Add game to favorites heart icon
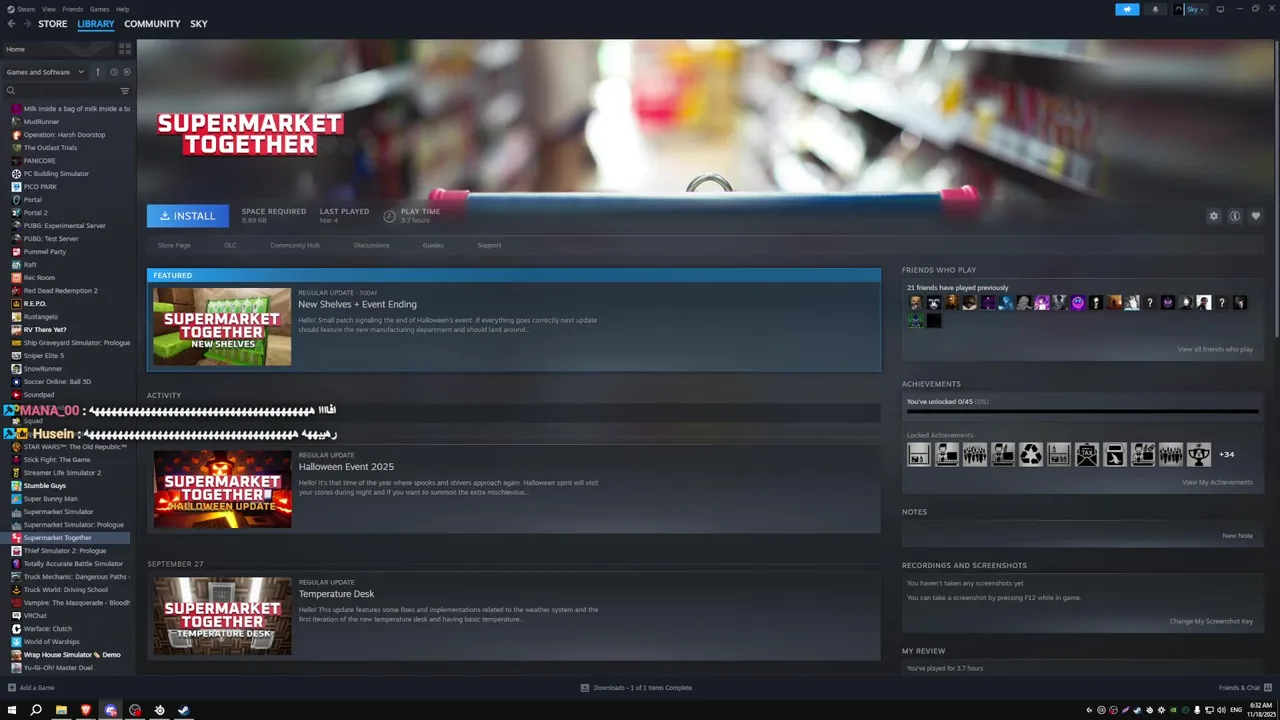Screen dimensions: 1280x720 pyautogui.click(x=1256, y=216)
